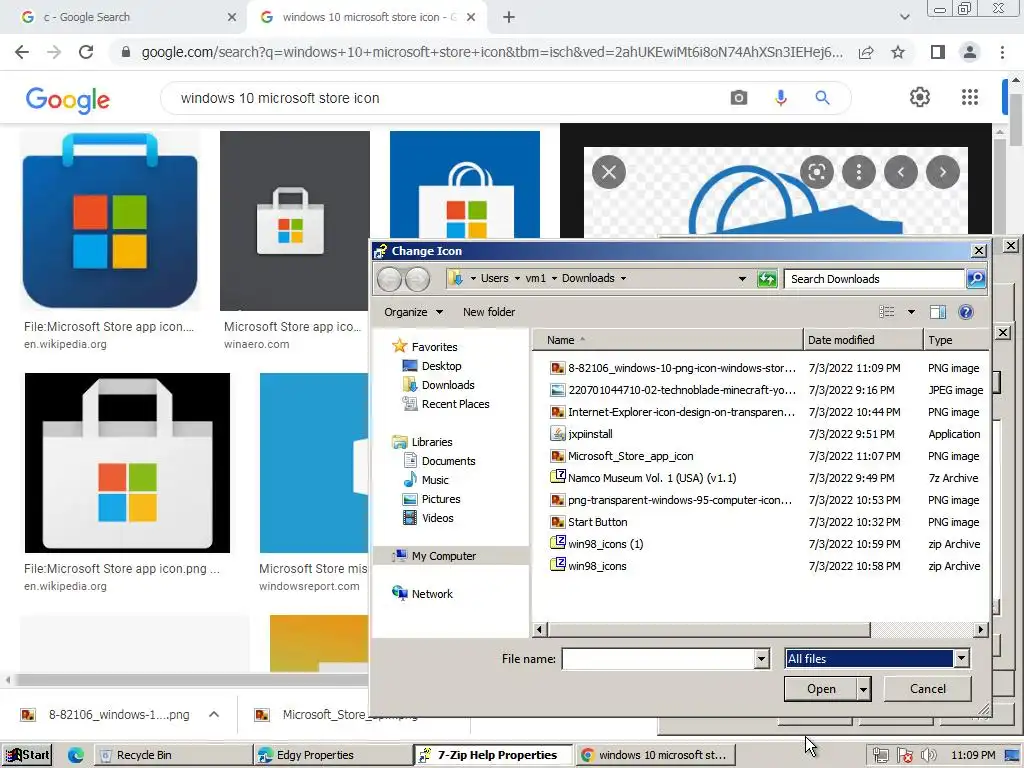This screenshot has width=1024, height=768.
Task: Expand the address path history dropdown
Action: point(742,279)
